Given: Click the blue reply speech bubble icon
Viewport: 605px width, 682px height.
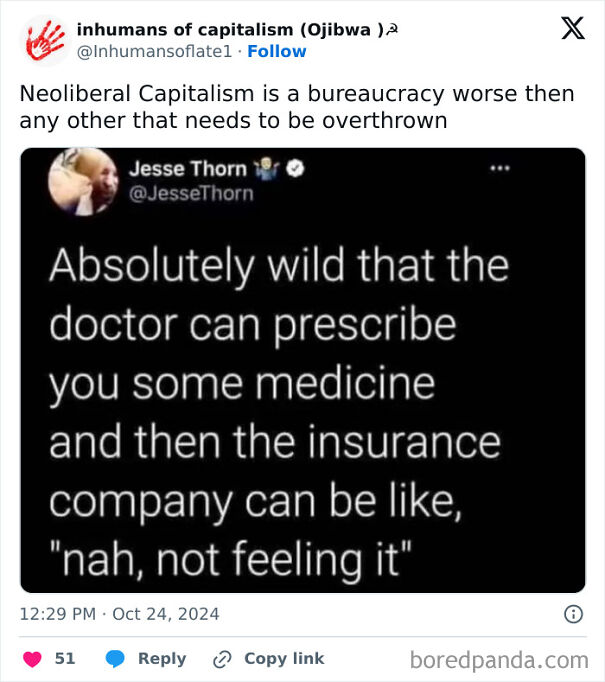Looking at the screenshot, I should point(115,659).
